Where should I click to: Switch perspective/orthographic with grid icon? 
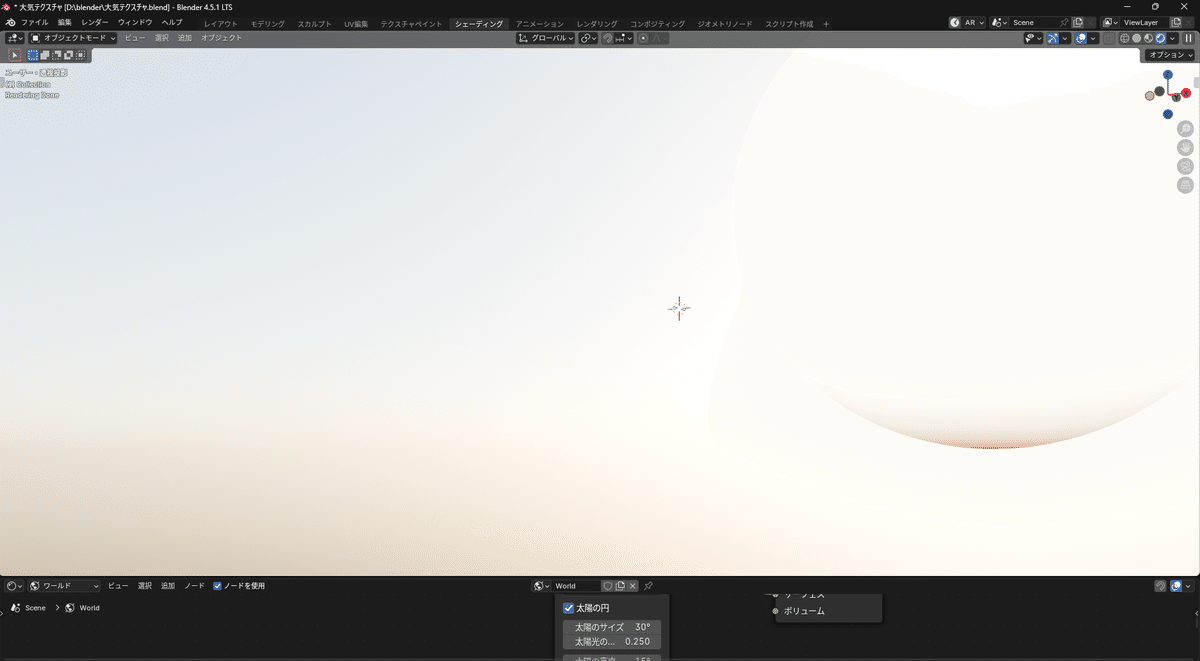pos(1185,186)
